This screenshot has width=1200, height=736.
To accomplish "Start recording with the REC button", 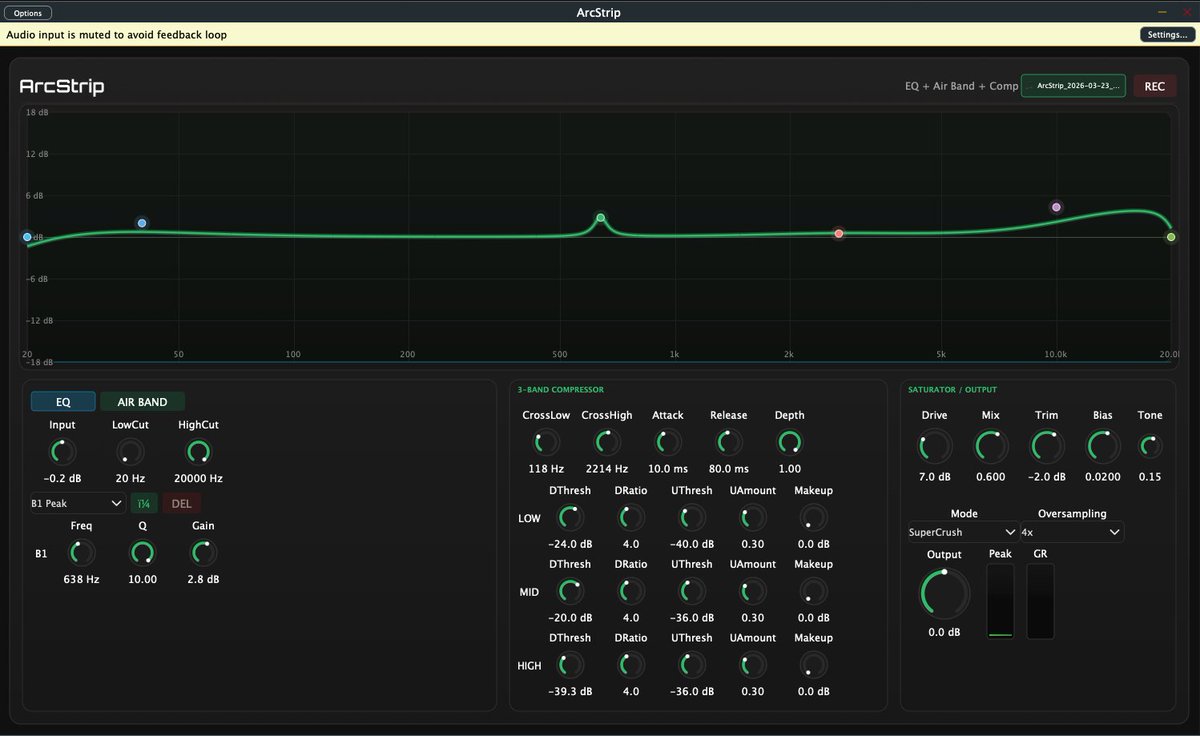I will [x=1154, y=86].
